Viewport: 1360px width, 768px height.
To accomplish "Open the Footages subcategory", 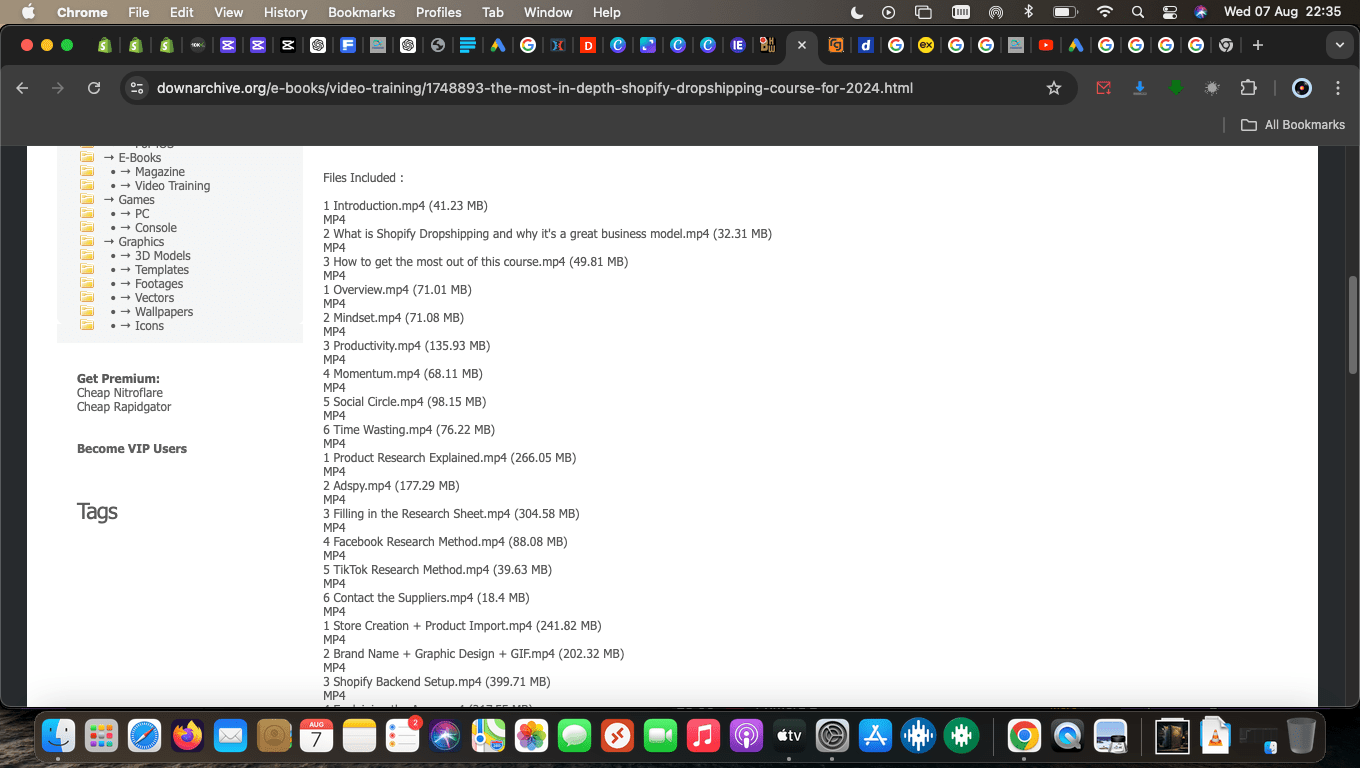I will [159, 284].
